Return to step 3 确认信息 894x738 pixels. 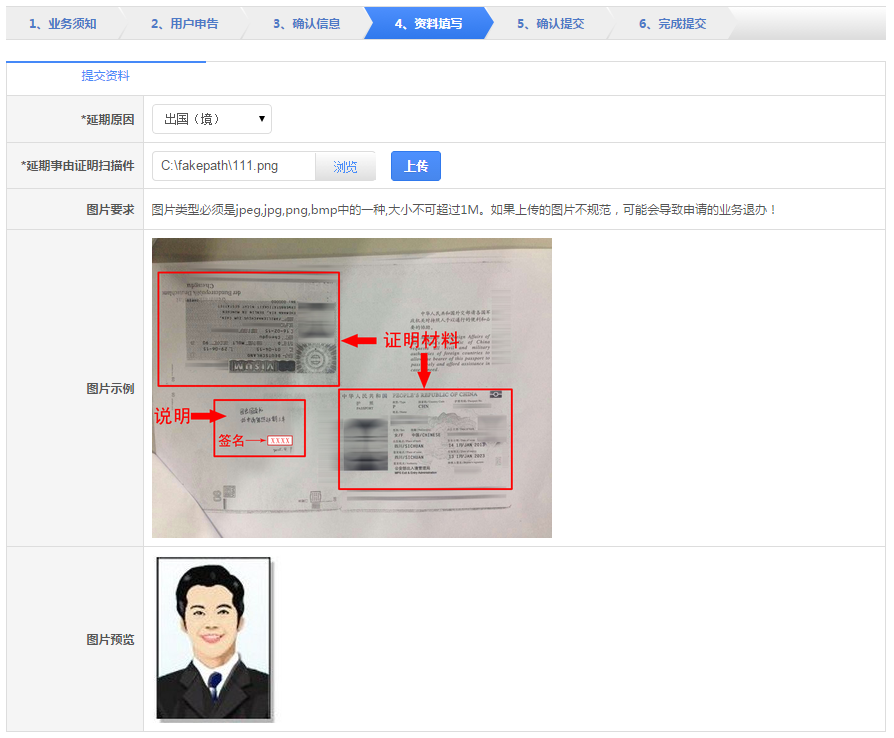(306, 23)
